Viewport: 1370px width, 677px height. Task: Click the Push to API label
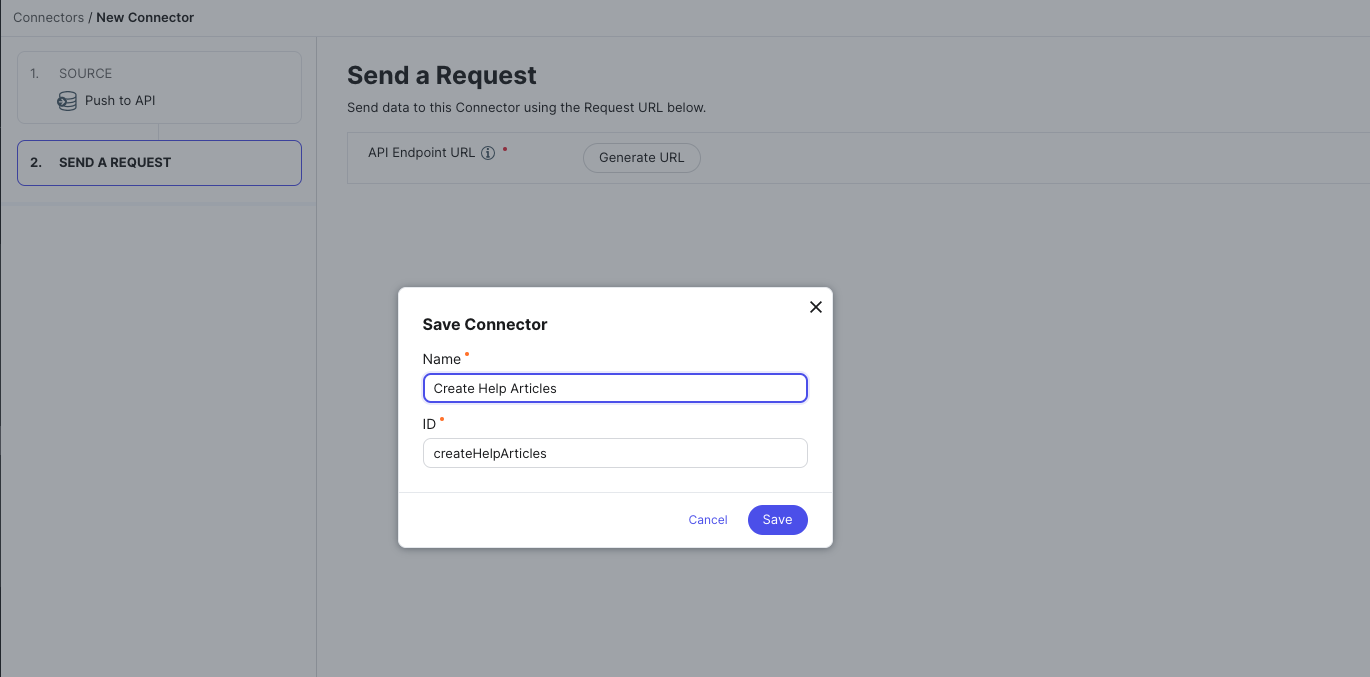pos(120,101)
